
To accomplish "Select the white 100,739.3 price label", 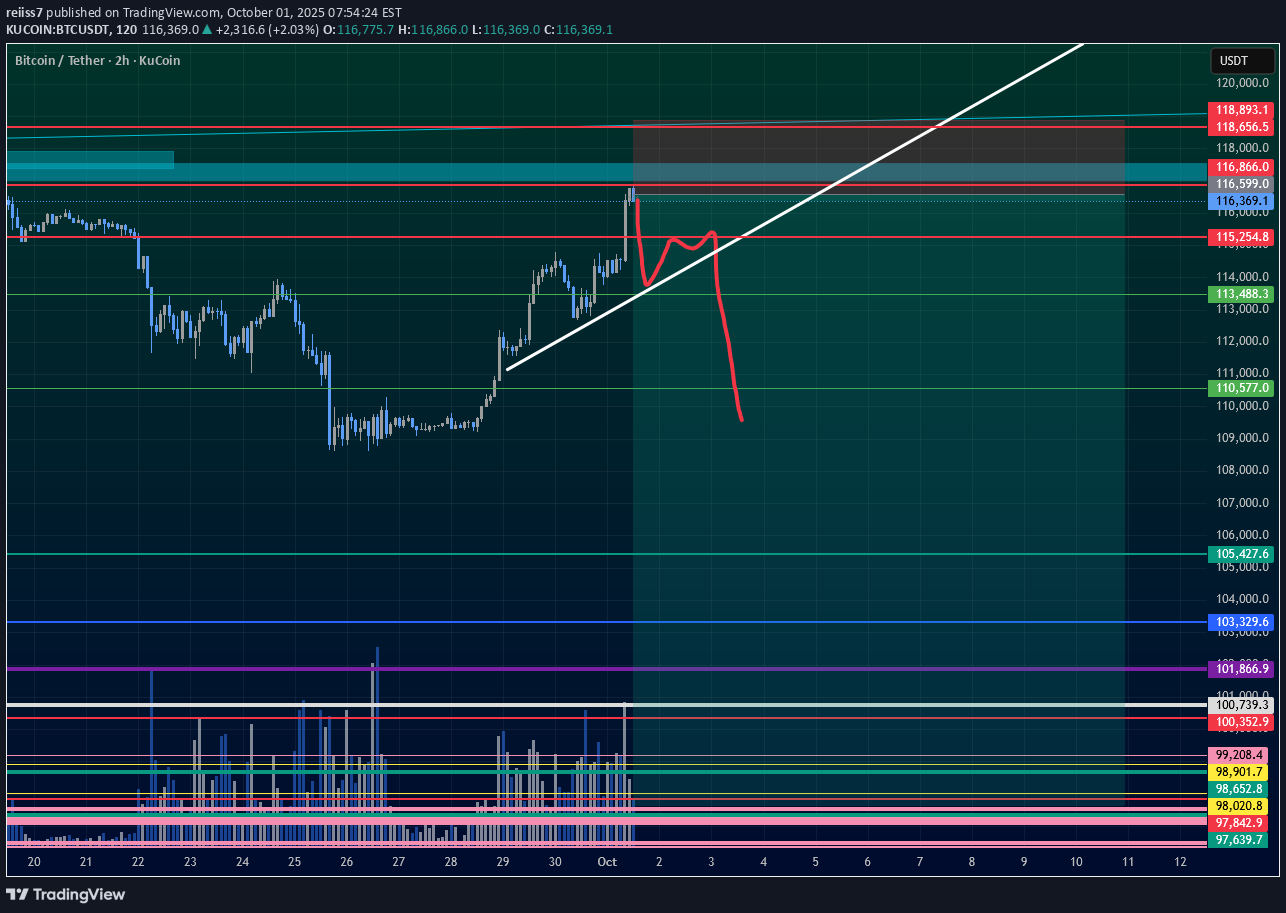I will tap(1240, 705).
